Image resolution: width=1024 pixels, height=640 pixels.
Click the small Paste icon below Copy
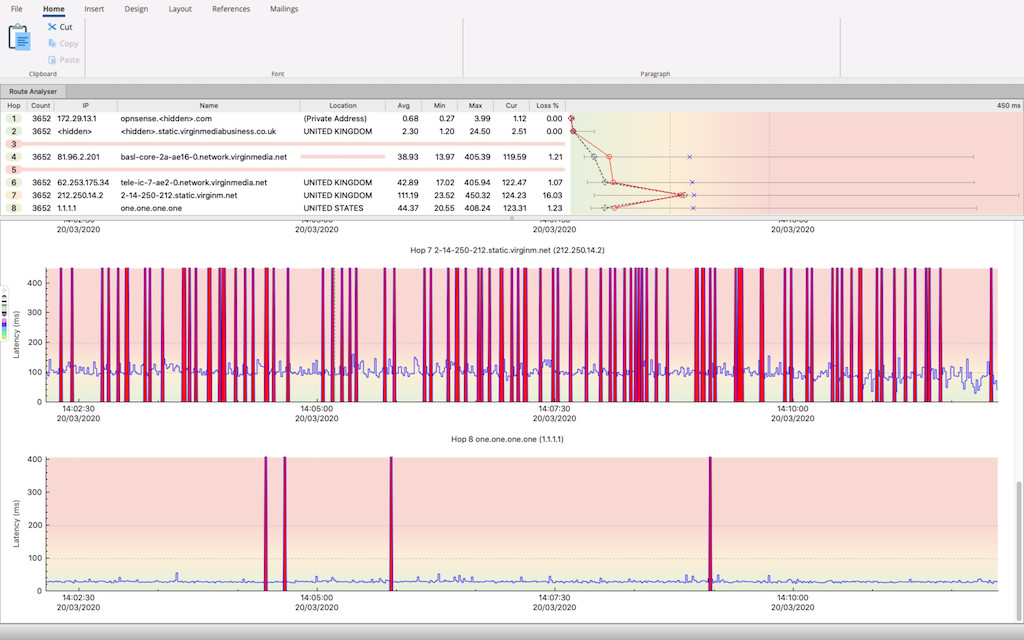tap(52, 59)
